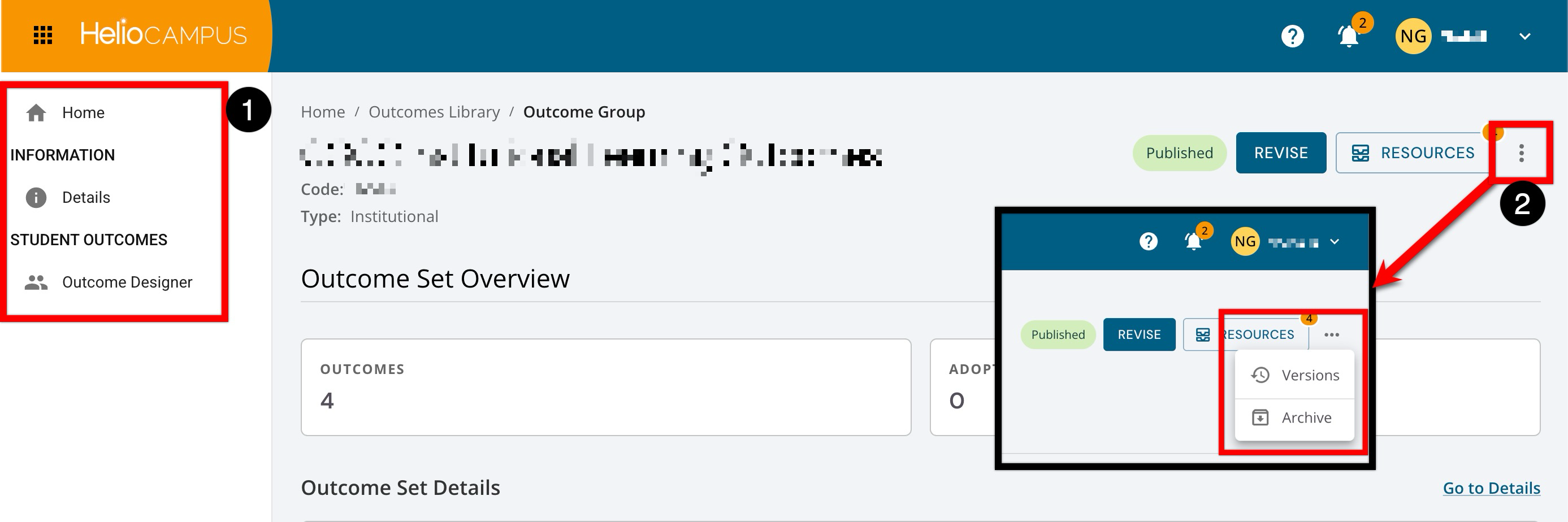Select Archive in the popup menu
Screen dimensions: 1568x522
tap(1294, 418)
